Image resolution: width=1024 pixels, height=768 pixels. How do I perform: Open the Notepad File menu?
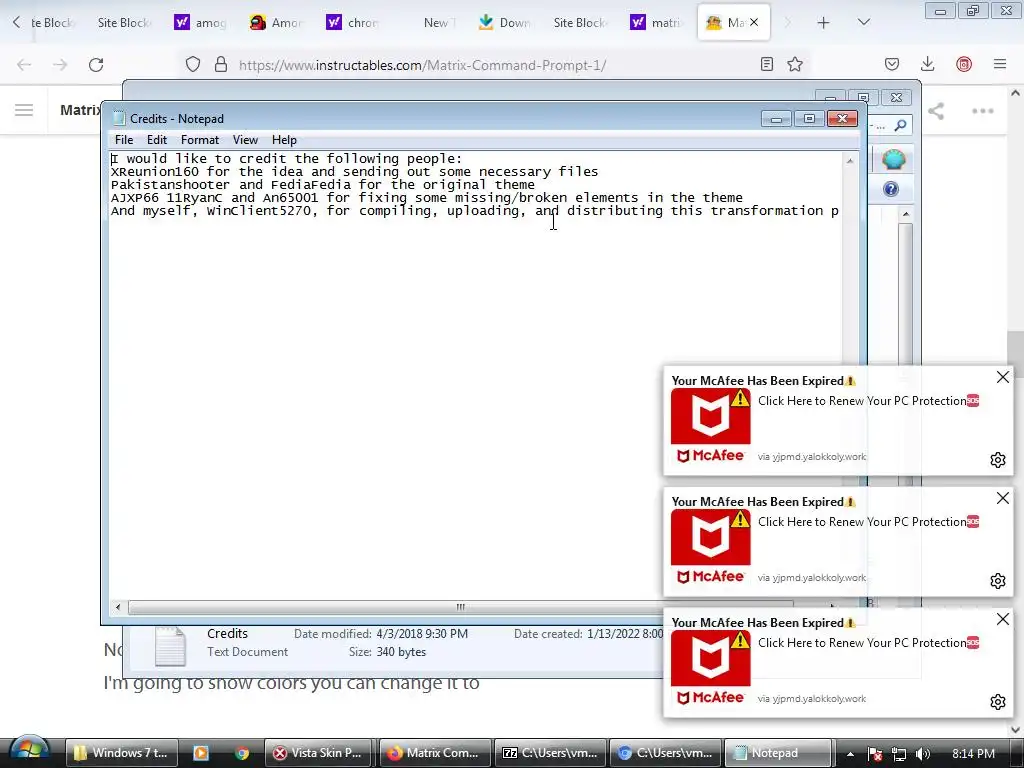click(123, 140)
